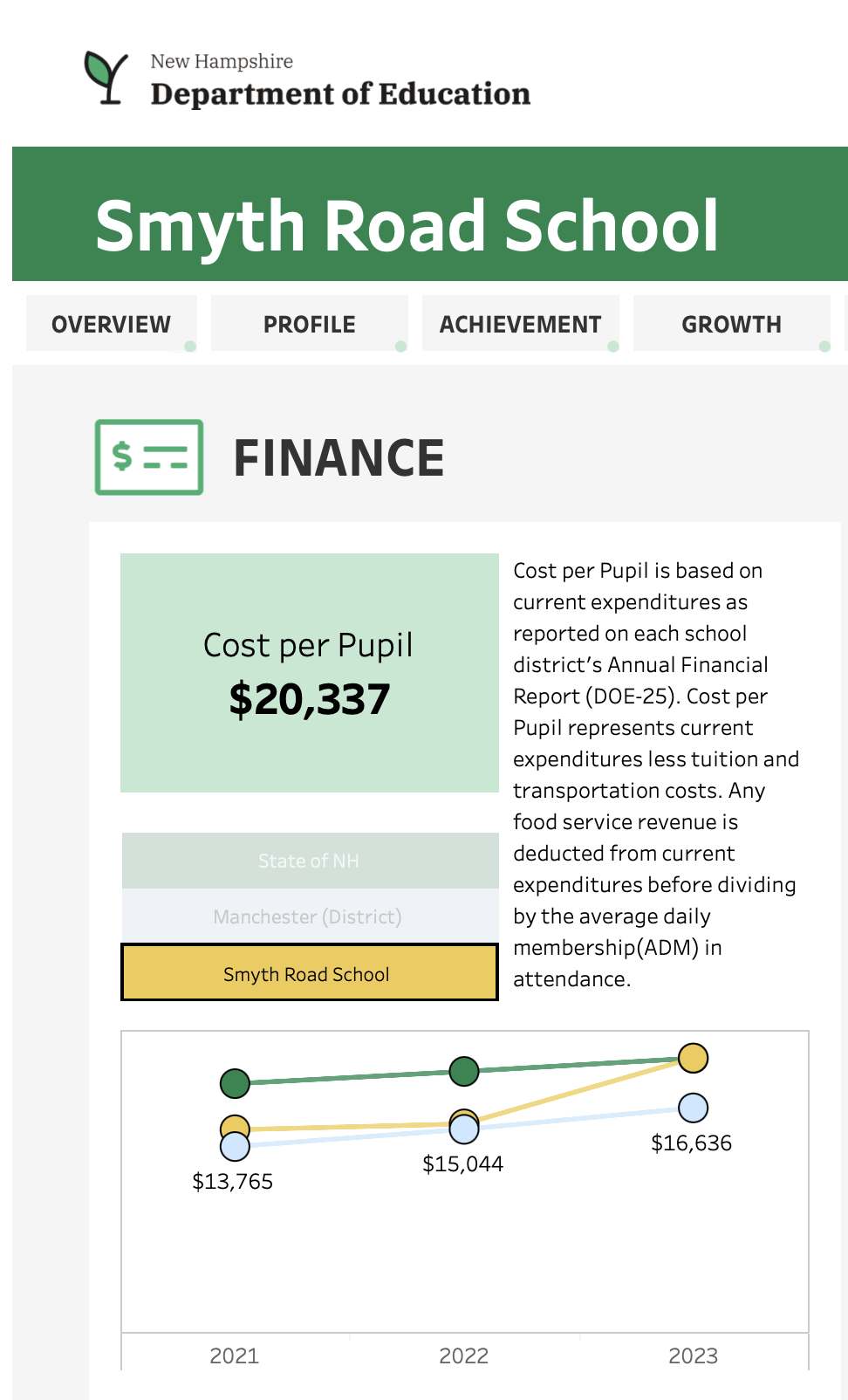Viewport: 848px width, 1400px height.
Task: Select the blue district data point for 2023
Action: click(x=694, y=1108)
